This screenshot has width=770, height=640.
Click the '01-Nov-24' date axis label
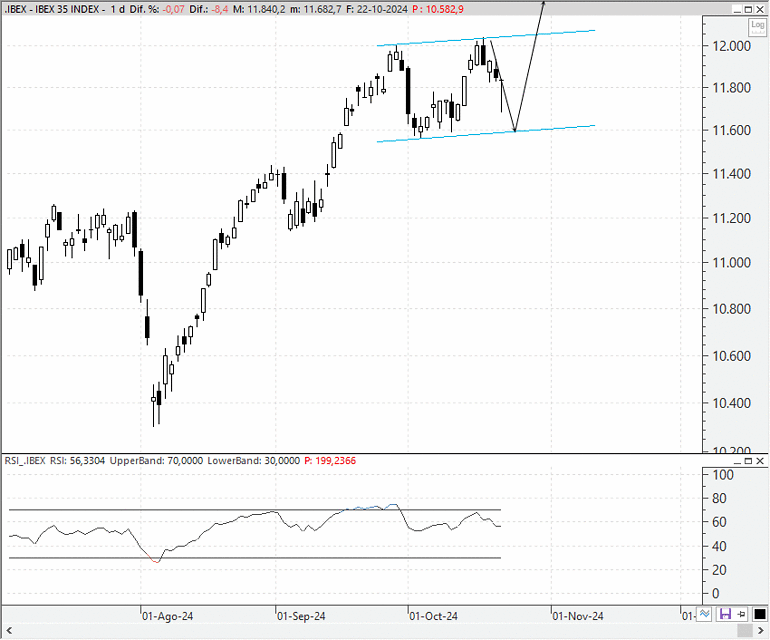coord(578,616)
